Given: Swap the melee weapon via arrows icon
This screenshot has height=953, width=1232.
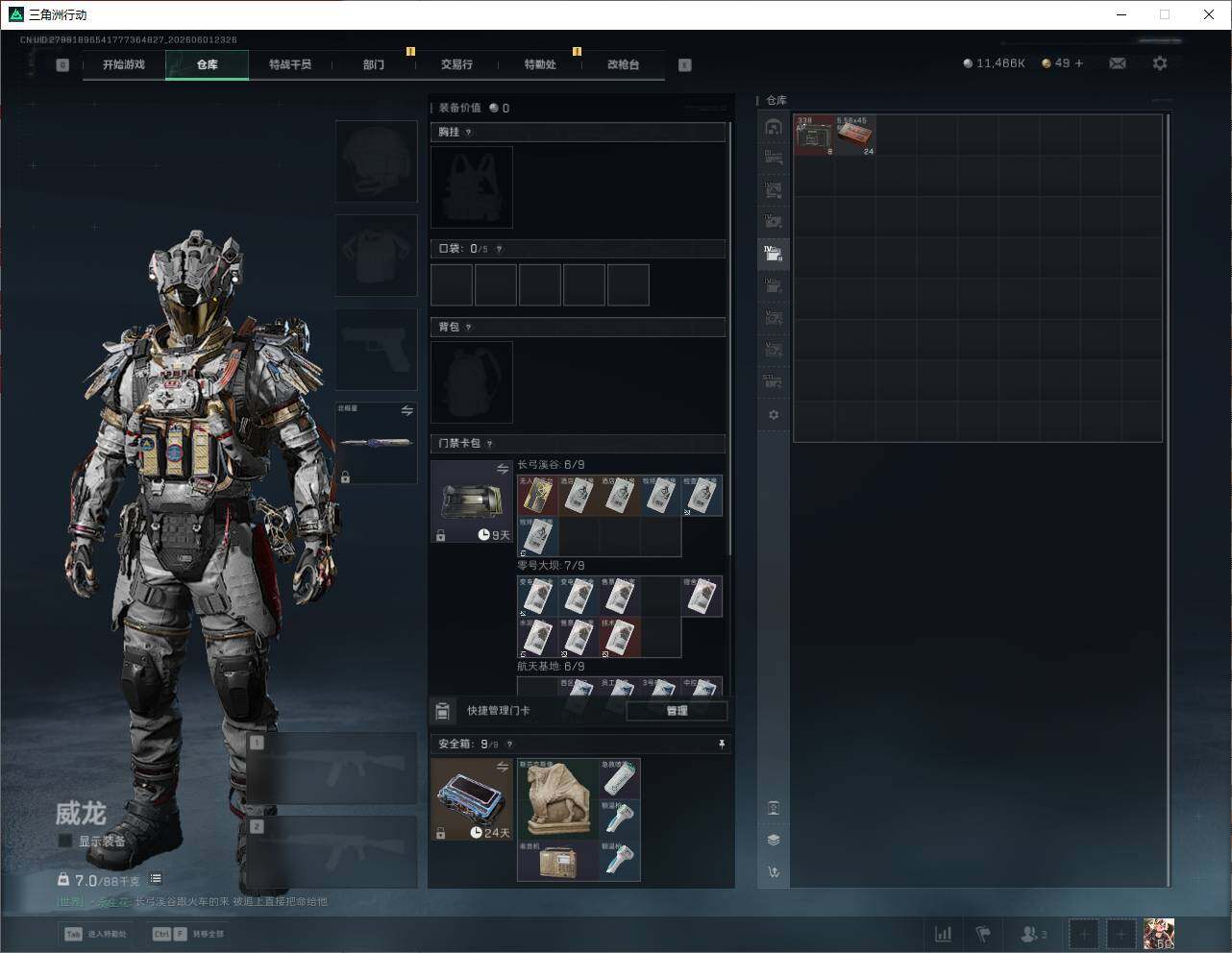Looking at the screenshot, I should pos(407,411).
